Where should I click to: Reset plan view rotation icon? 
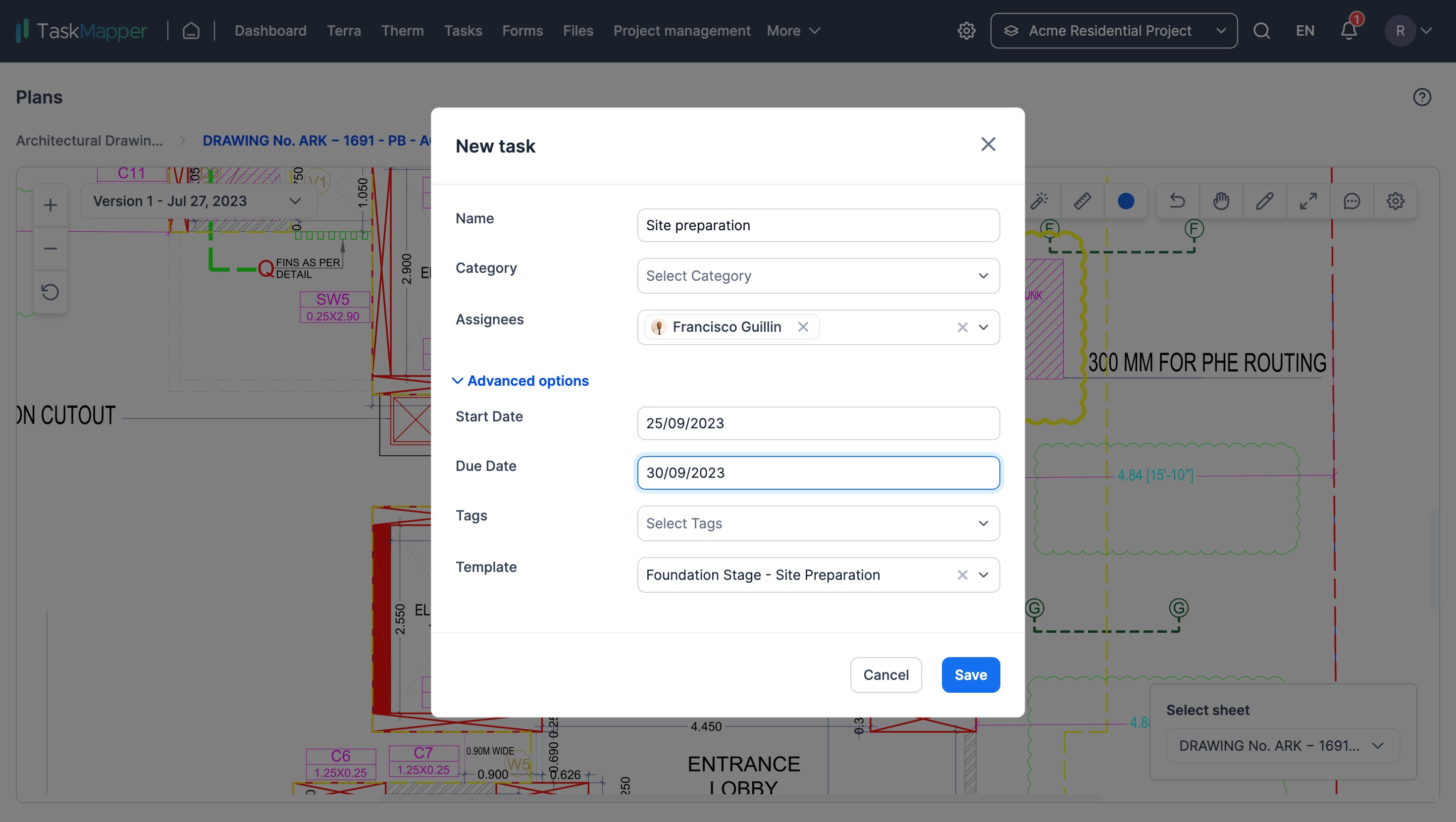coord(51,292)
